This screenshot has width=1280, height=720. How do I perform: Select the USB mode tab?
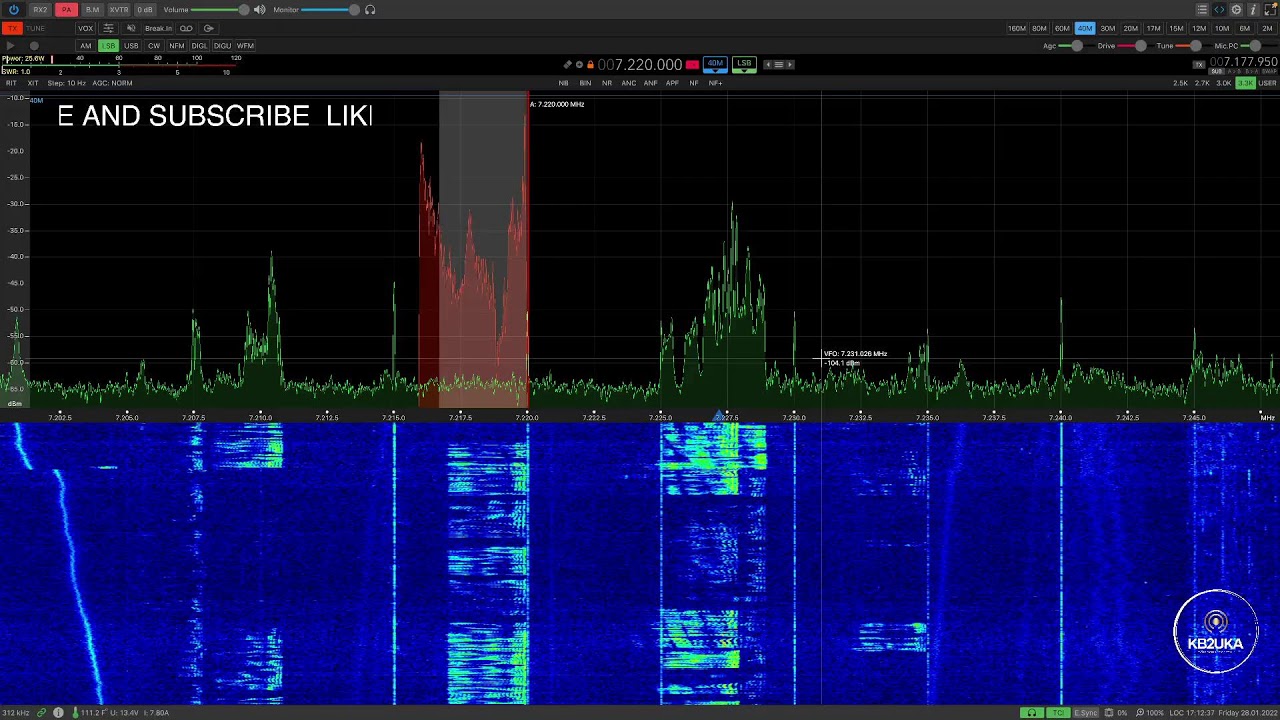point(131,46)
